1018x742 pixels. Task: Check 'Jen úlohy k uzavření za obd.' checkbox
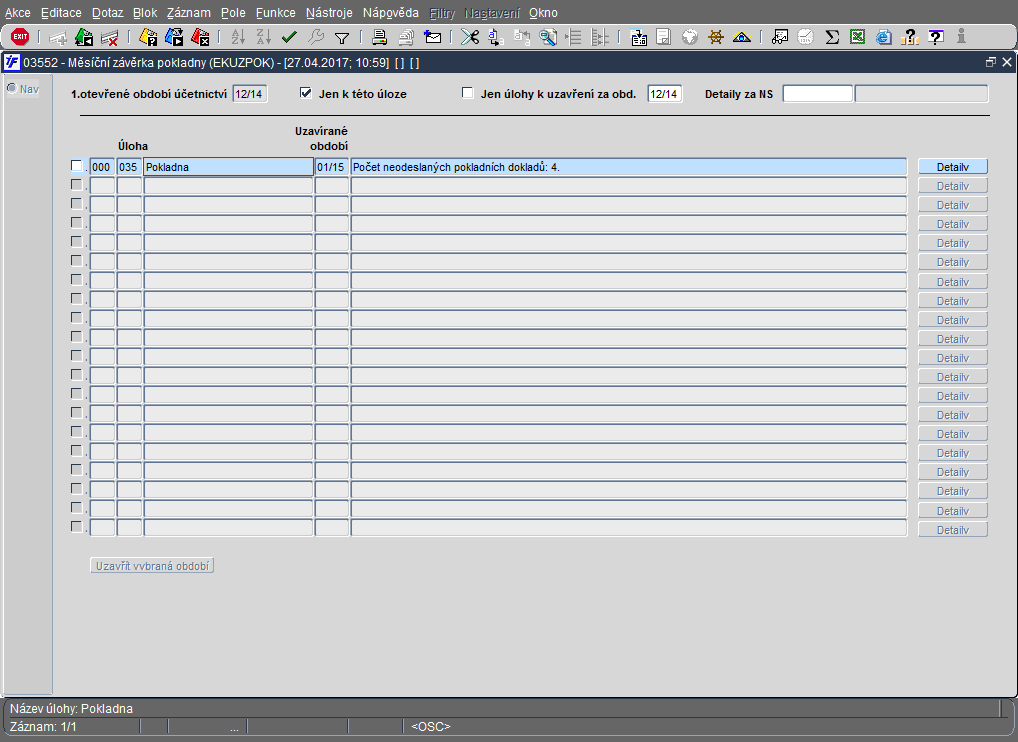tap(467, 93)
